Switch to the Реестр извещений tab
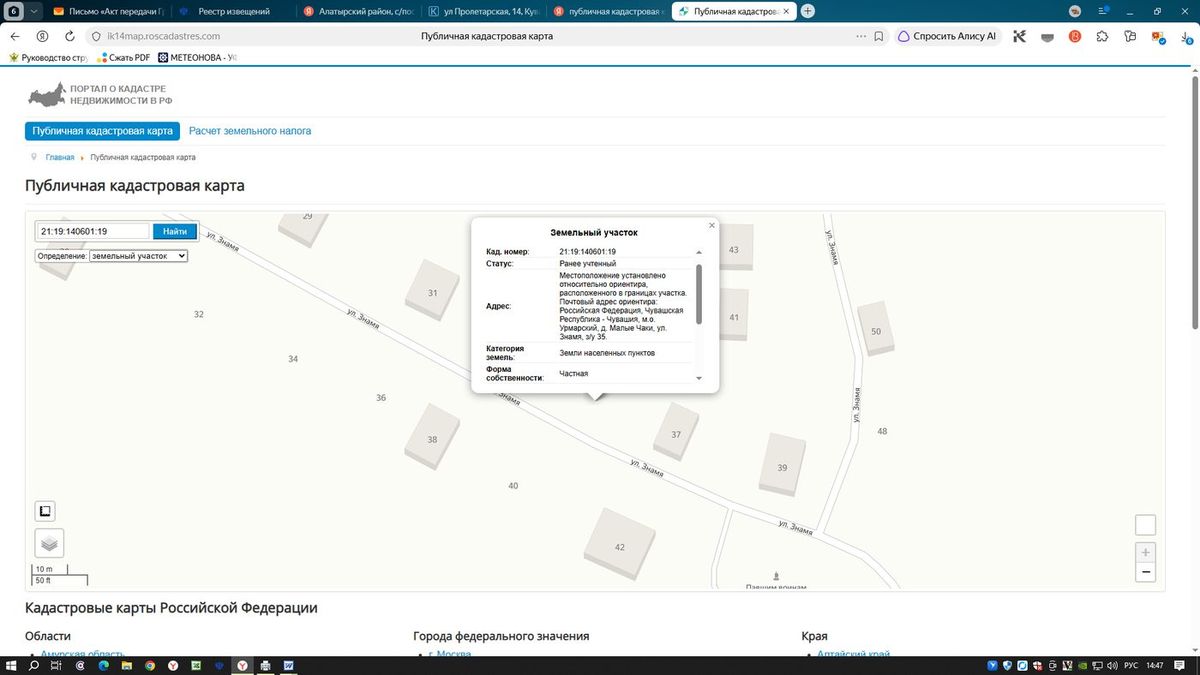Image resolution: width=1200 pixels, height=675 pixels. 234,11
